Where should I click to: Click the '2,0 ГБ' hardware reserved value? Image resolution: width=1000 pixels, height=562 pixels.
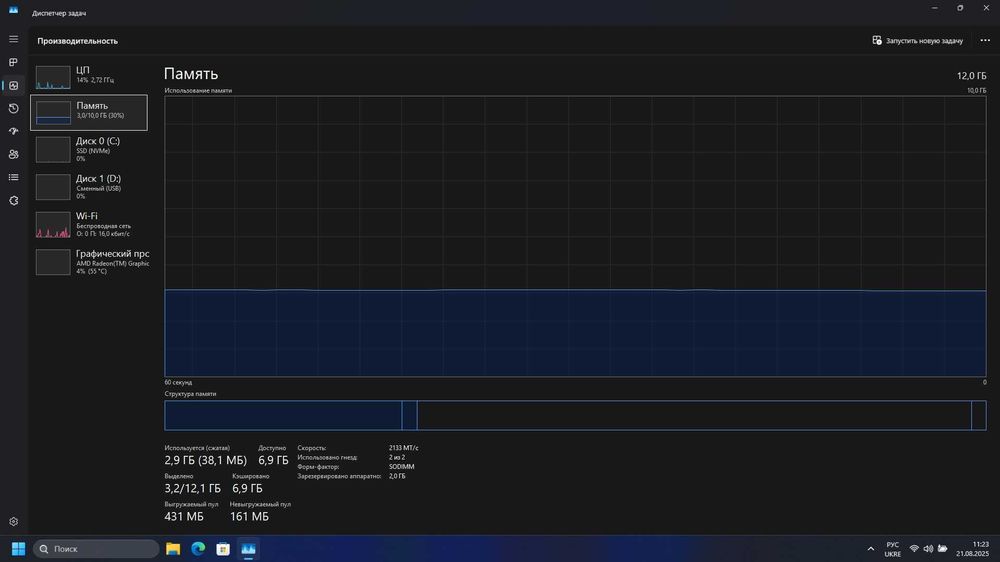coord(397,476)
